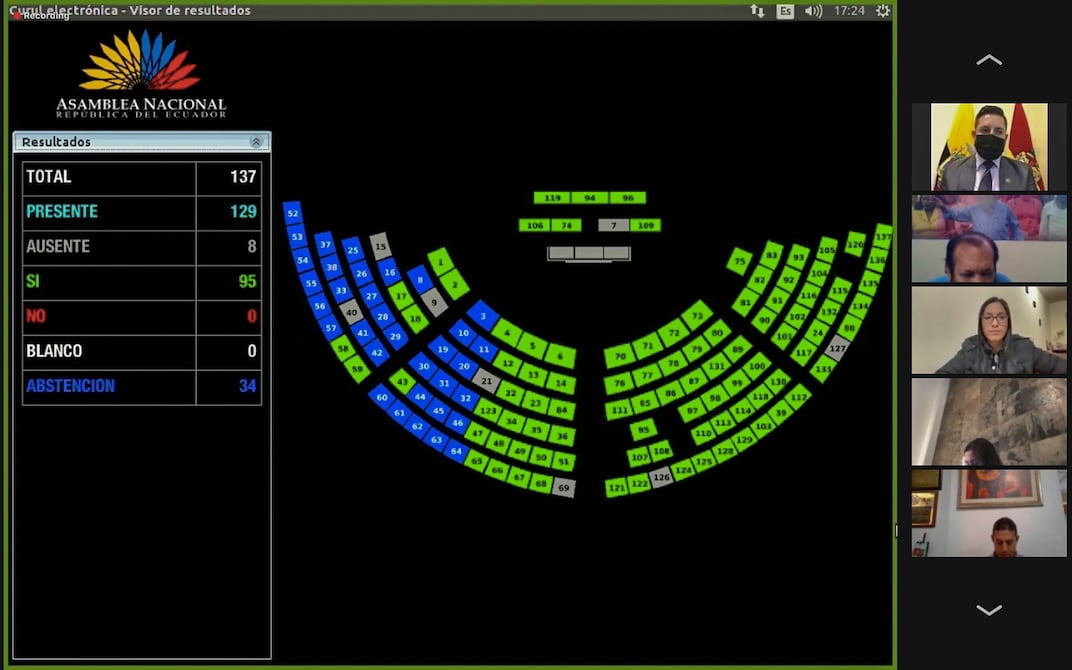The image size is (1072, 670).
Task: Click the network connection indicator icon
Action: pyautogui.click(x=757, y=11)
